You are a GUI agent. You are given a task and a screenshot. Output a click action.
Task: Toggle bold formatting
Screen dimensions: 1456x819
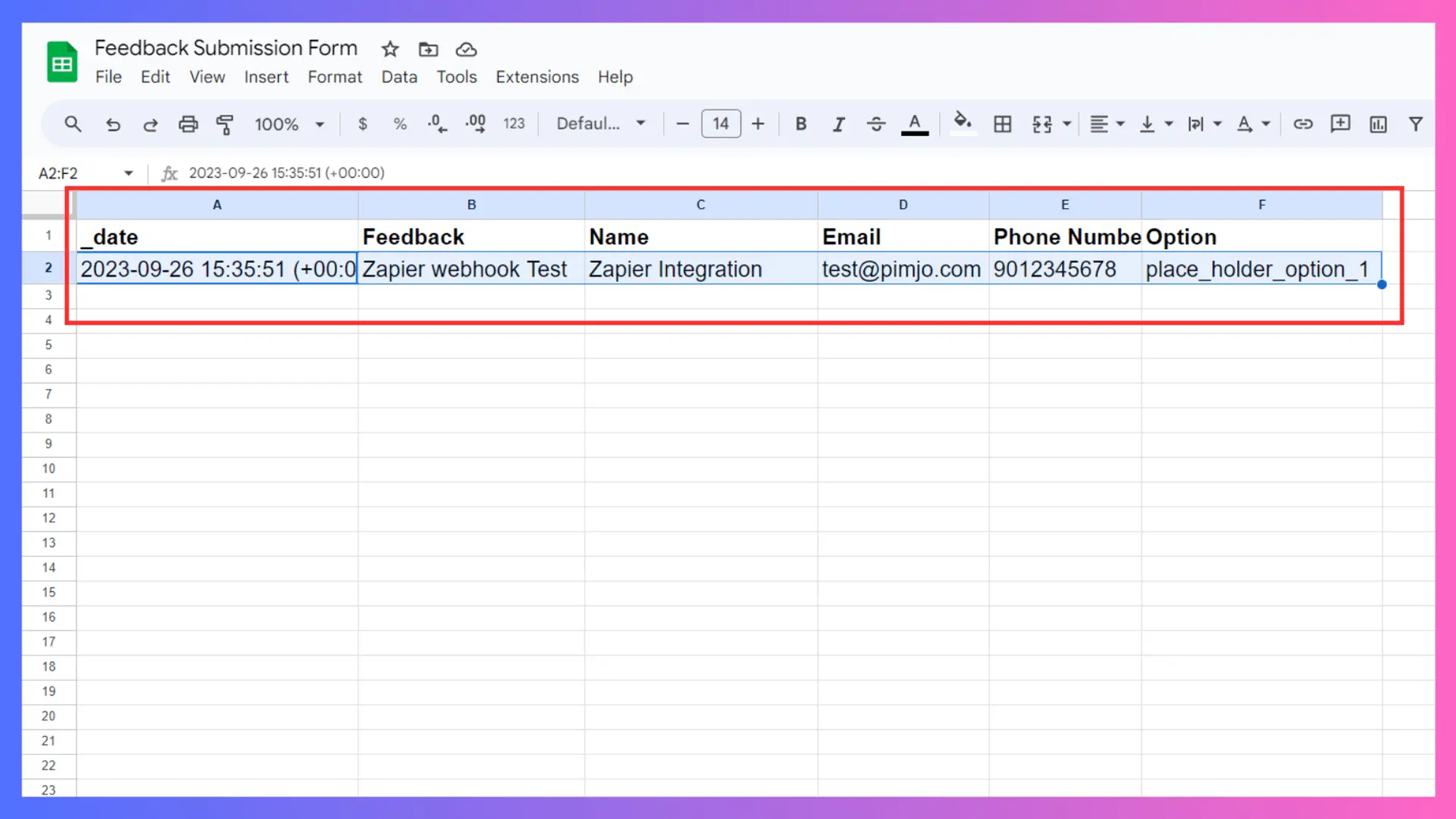[x=801, y=124]
